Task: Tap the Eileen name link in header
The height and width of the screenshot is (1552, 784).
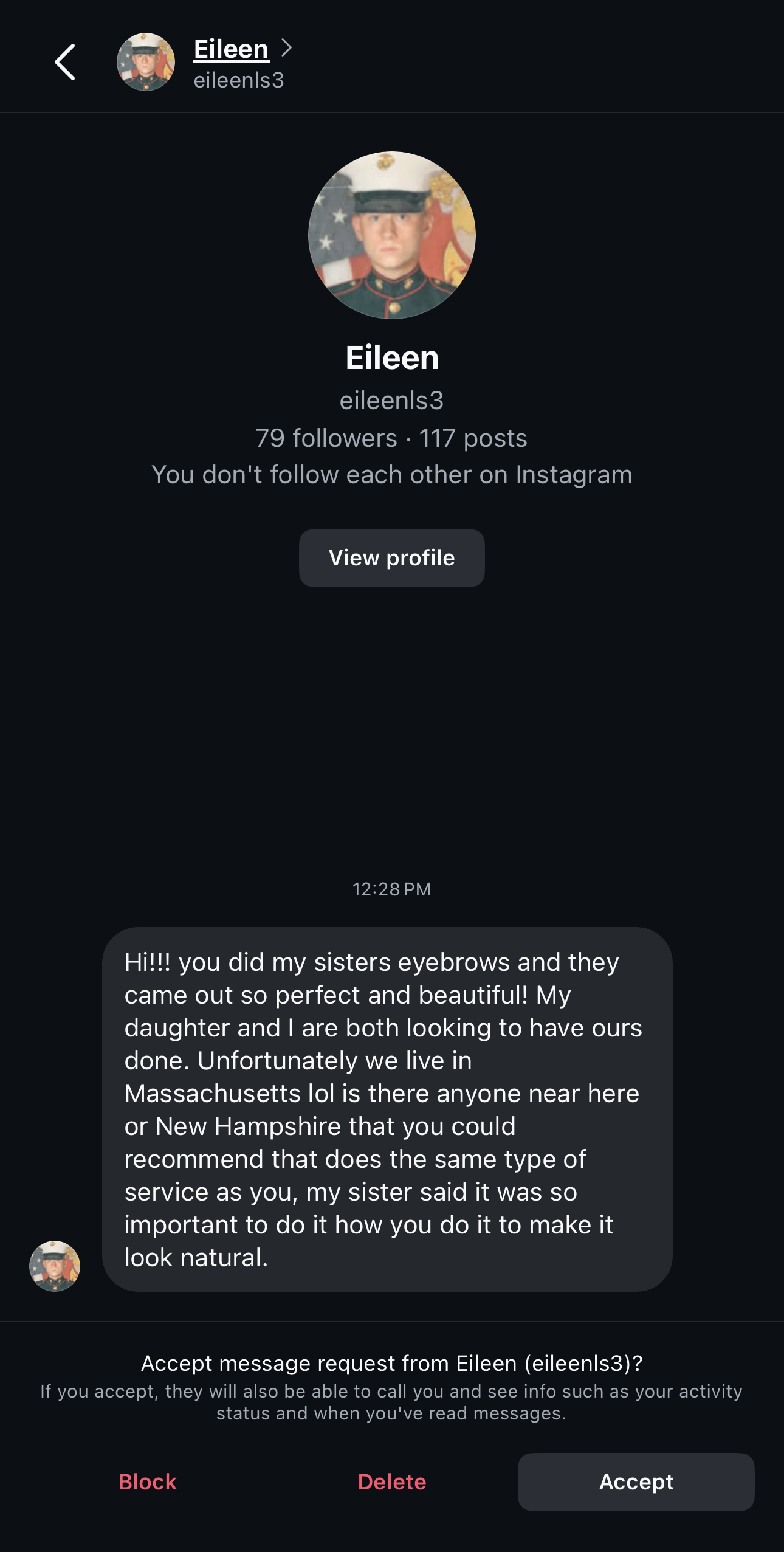Action: click(231, 49)
